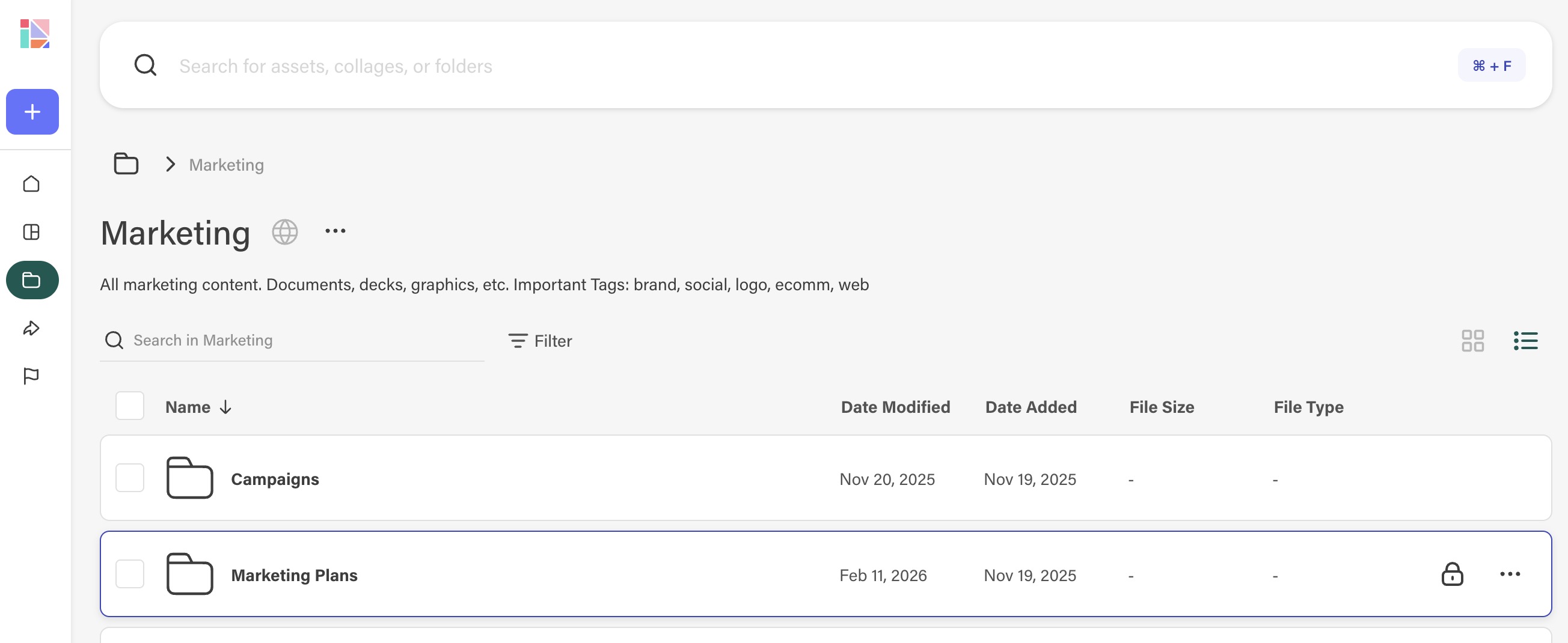Click the ⌘ + F shortcut badge
This screenshot has height=643, width=1568.
point(1491,65)
